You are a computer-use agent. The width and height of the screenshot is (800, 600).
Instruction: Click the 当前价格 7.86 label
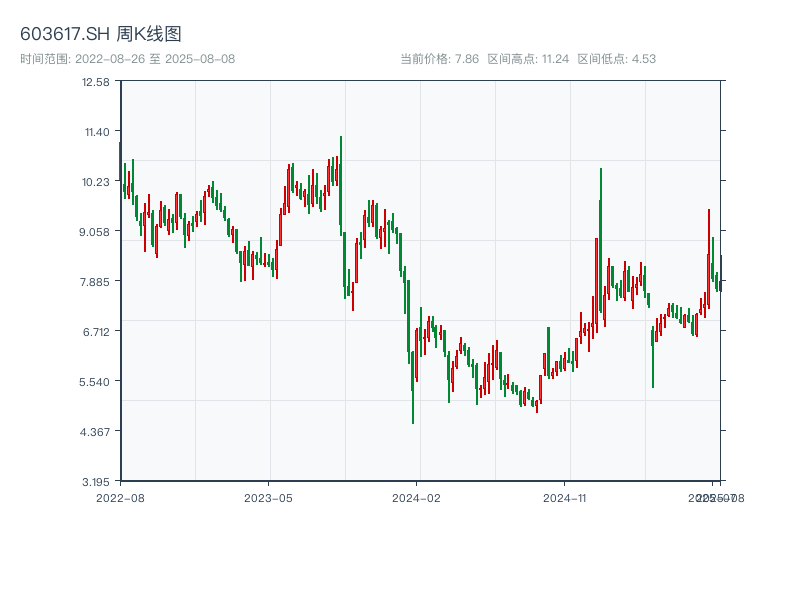[439, 59]
